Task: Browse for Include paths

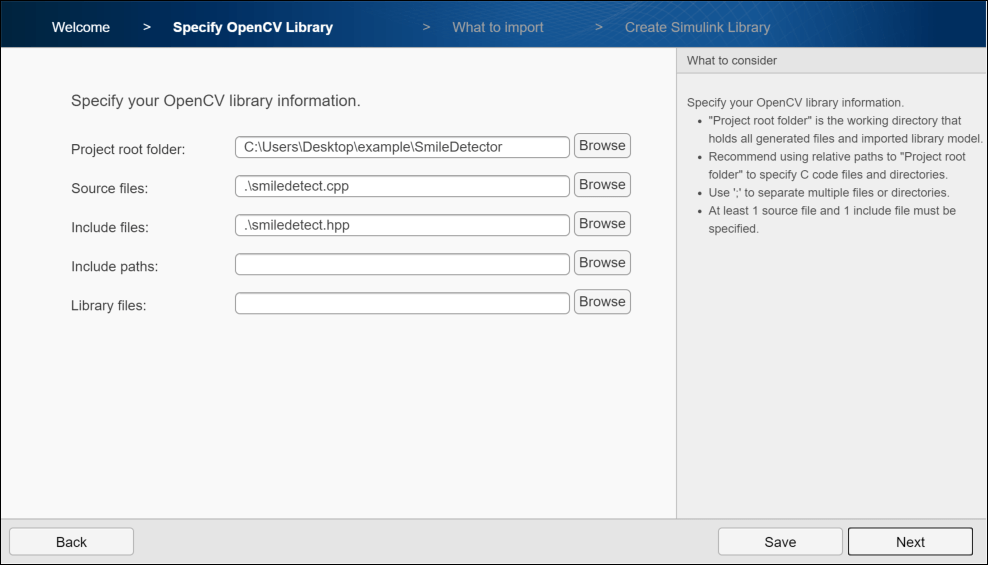Action: [602, 263]
